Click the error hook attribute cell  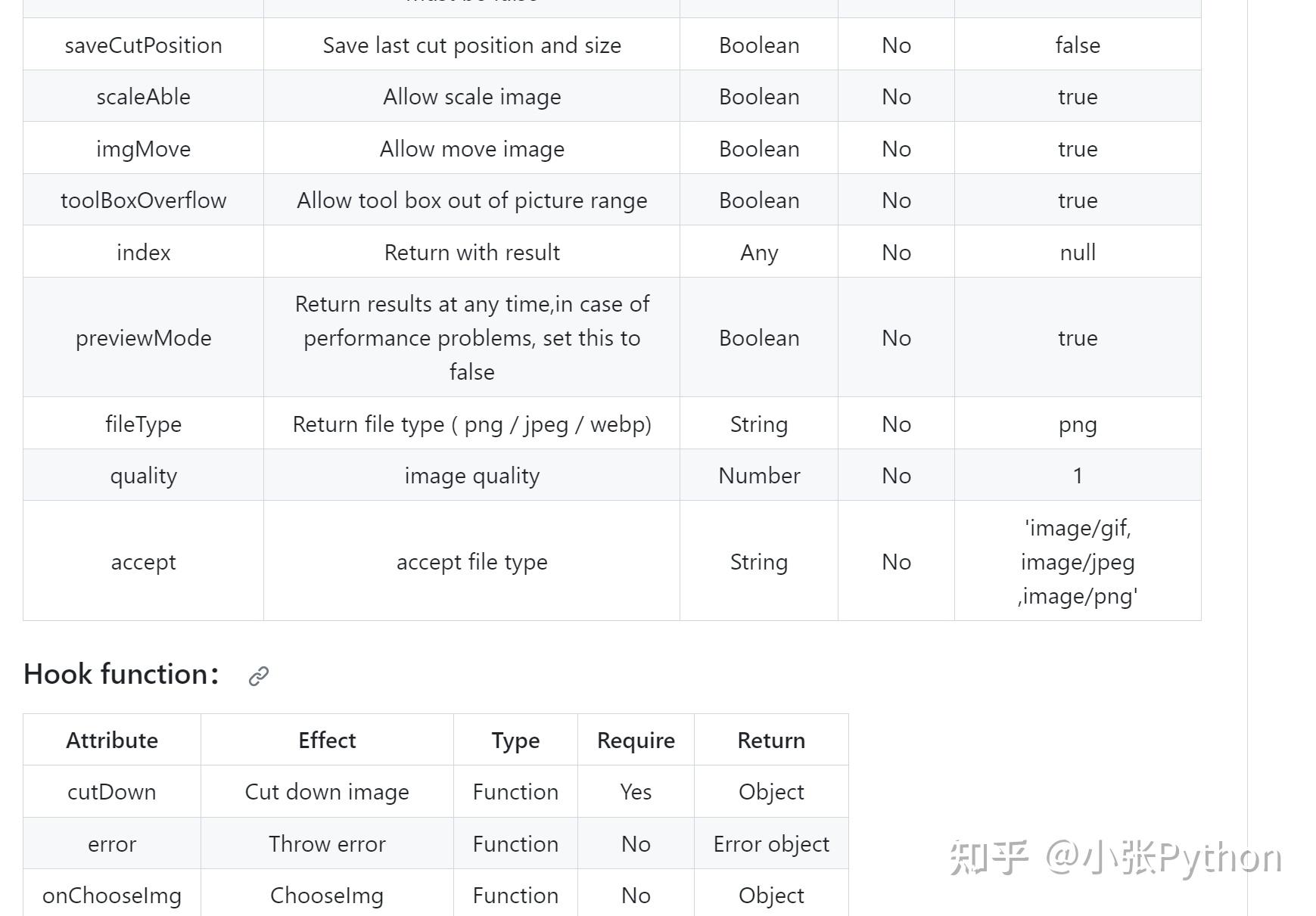(112, 844)
